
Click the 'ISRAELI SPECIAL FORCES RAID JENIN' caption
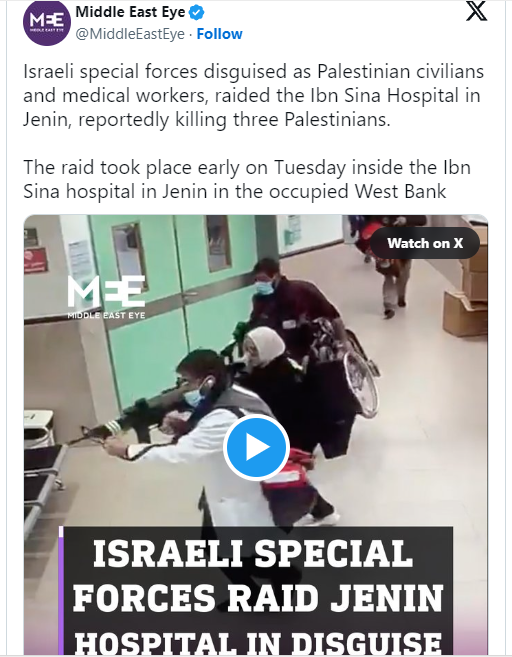coord(257,576)
